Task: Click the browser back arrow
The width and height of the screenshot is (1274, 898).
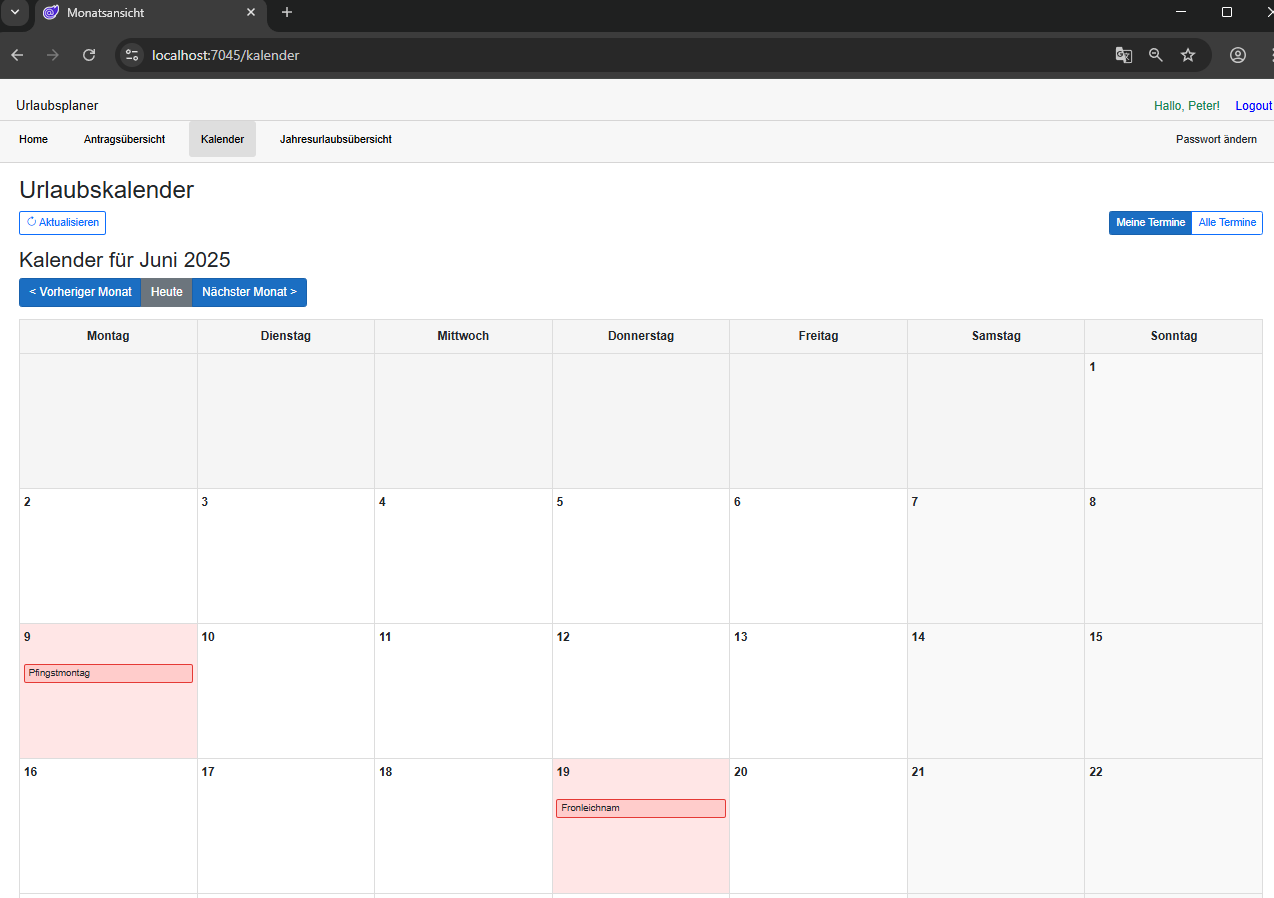Action: 17,55
